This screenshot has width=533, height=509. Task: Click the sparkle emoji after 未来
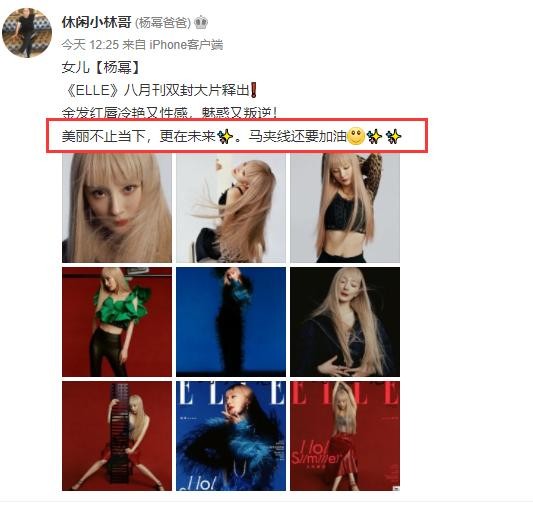tap(225, 137)
